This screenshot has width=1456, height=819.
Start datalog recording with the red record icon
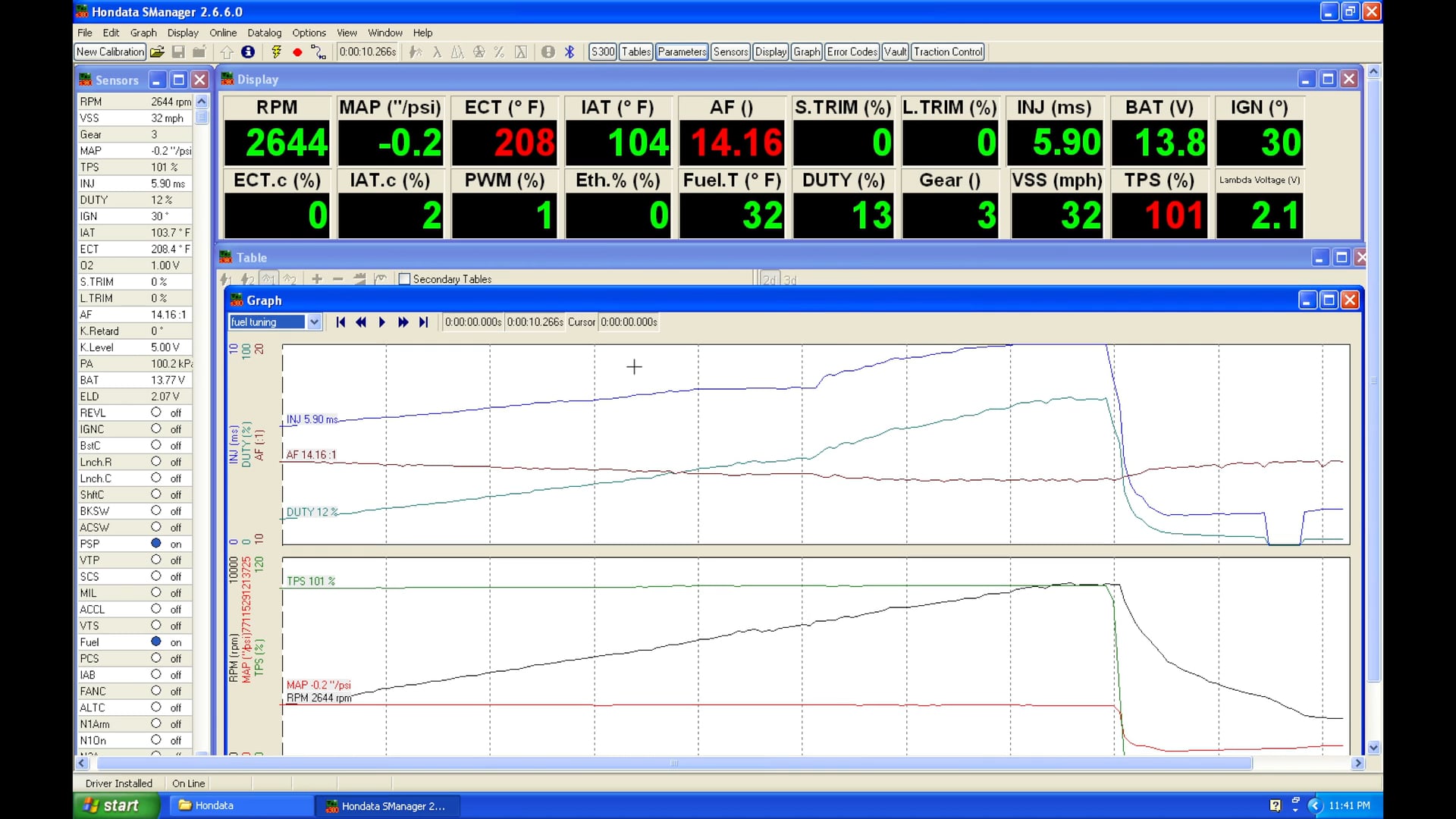(297, 52)
